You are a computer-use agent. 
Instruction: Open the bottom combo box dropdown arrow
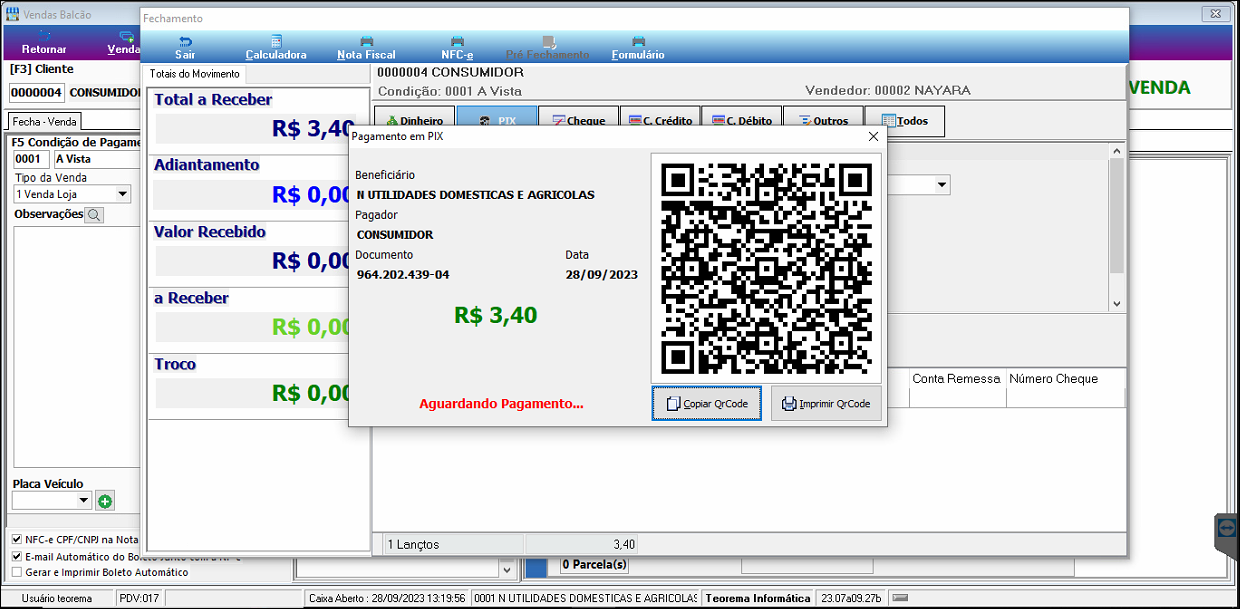[505, 568]
